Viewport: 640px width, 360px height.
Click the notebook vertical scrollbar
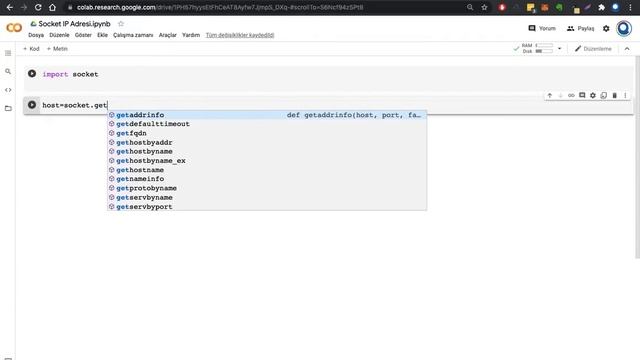637,157
